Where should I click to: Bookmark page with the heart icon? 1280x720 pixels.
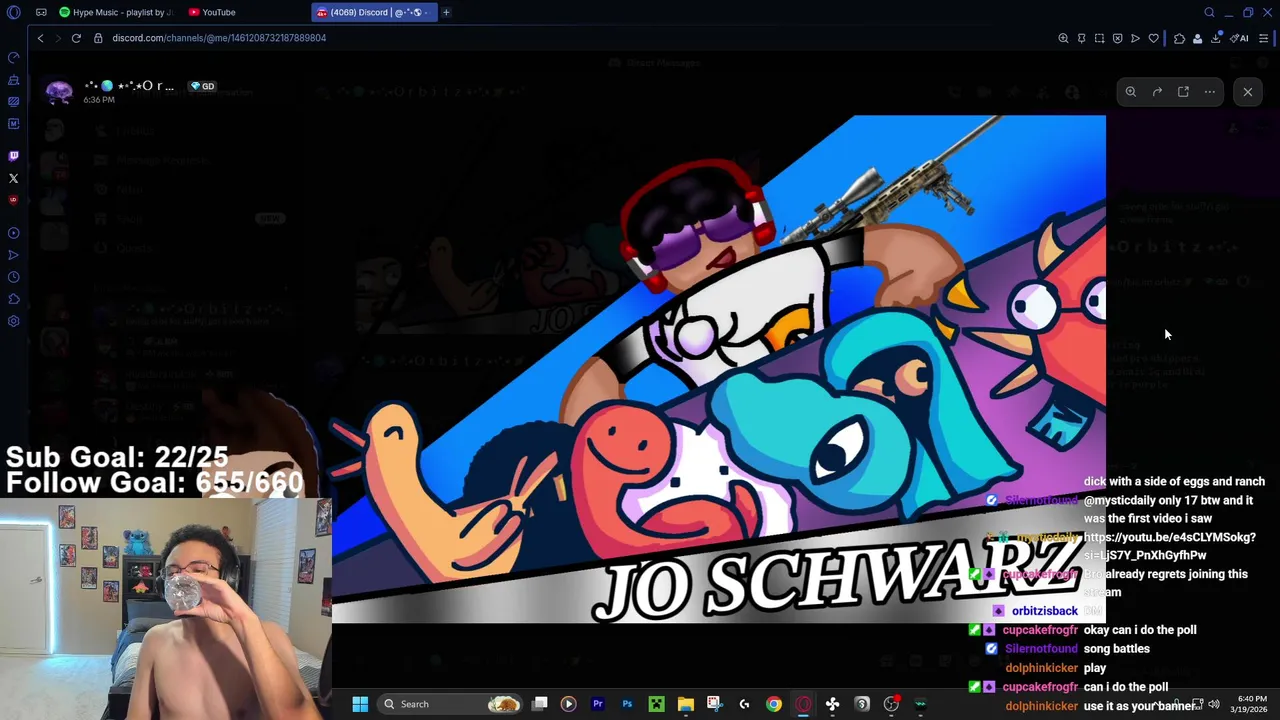tap(1153, 38)
